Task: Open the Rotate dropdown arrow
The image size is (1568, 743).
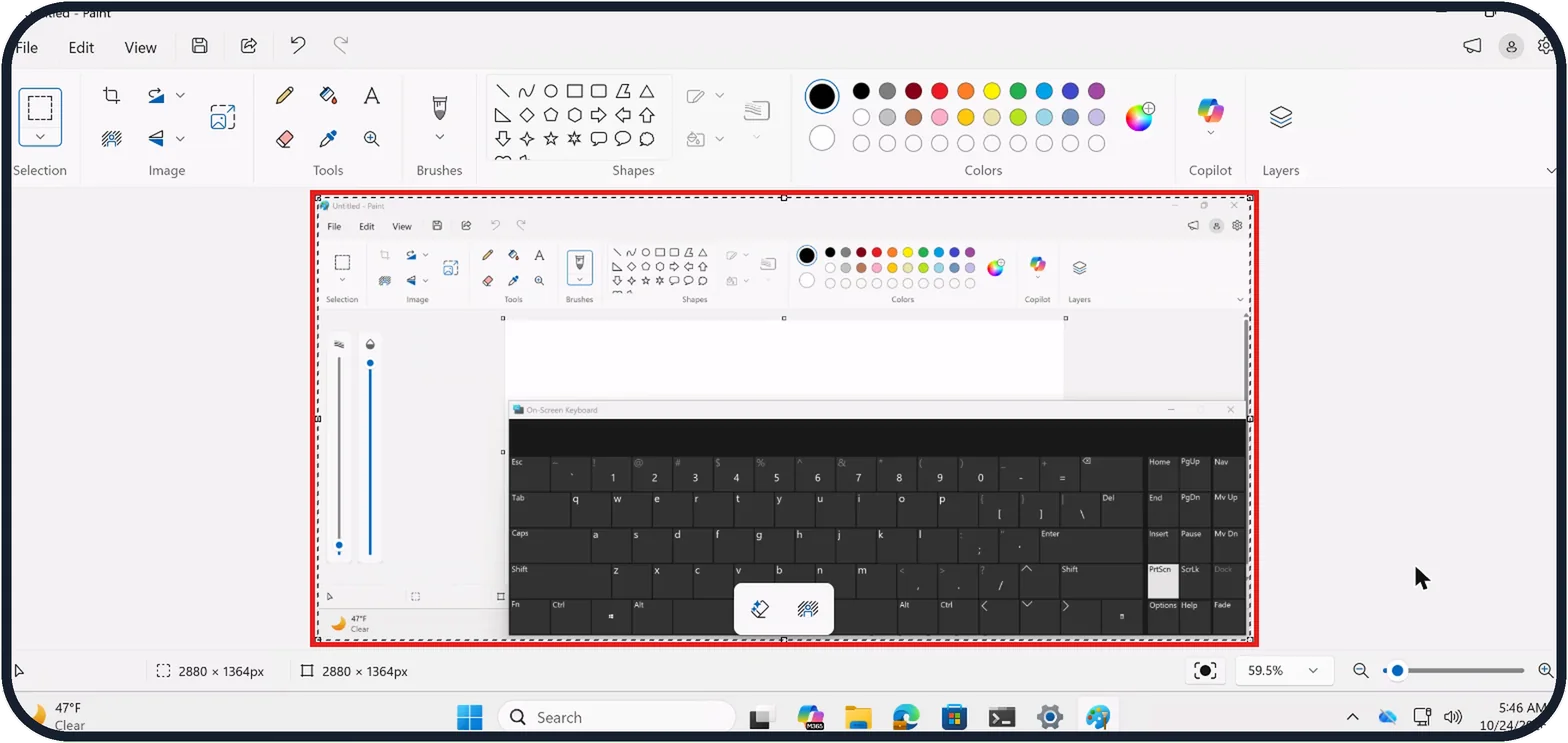Action: (180, 95)
